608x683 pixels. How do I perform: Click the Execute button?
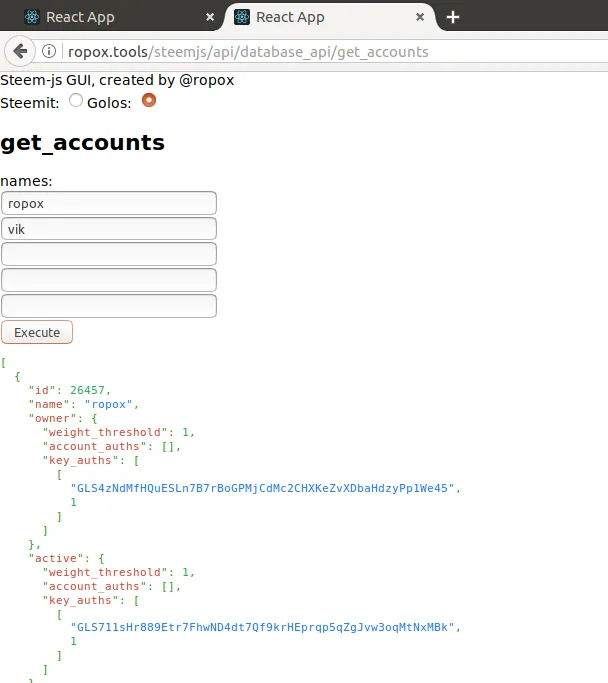37,332
